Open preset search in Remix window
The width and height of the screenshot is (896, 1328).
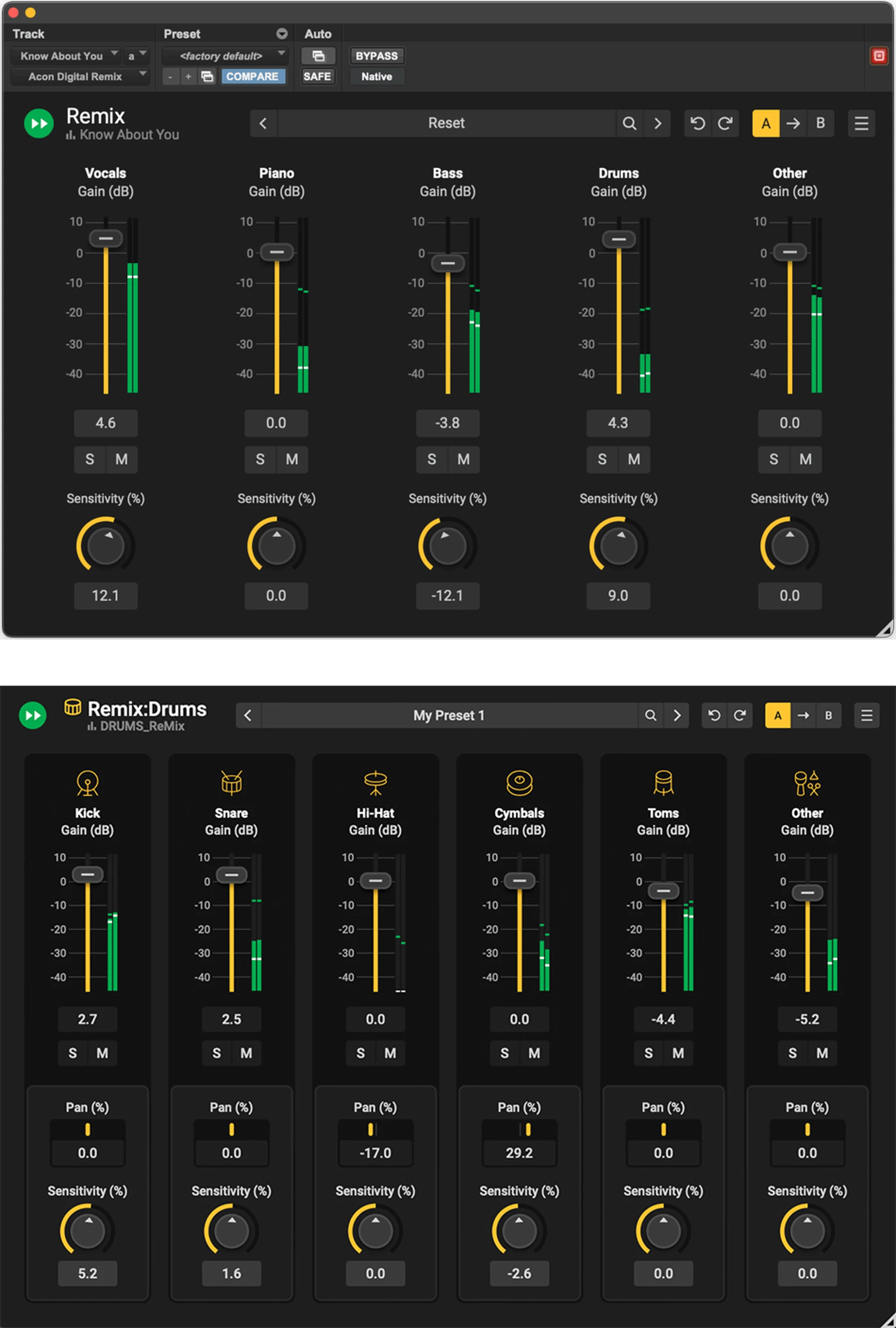629,123
